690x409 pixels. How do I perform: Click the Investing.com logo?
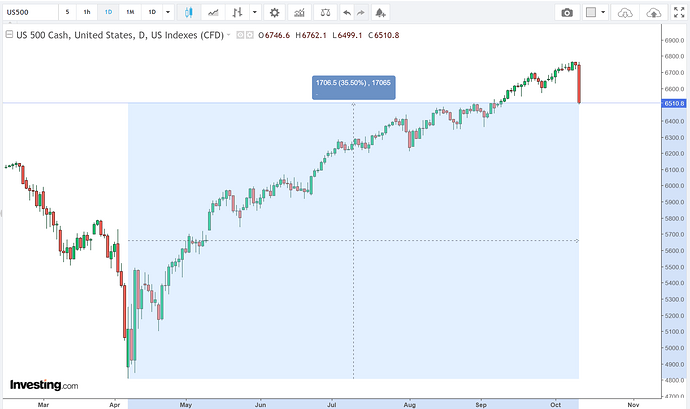click(44, 385)
